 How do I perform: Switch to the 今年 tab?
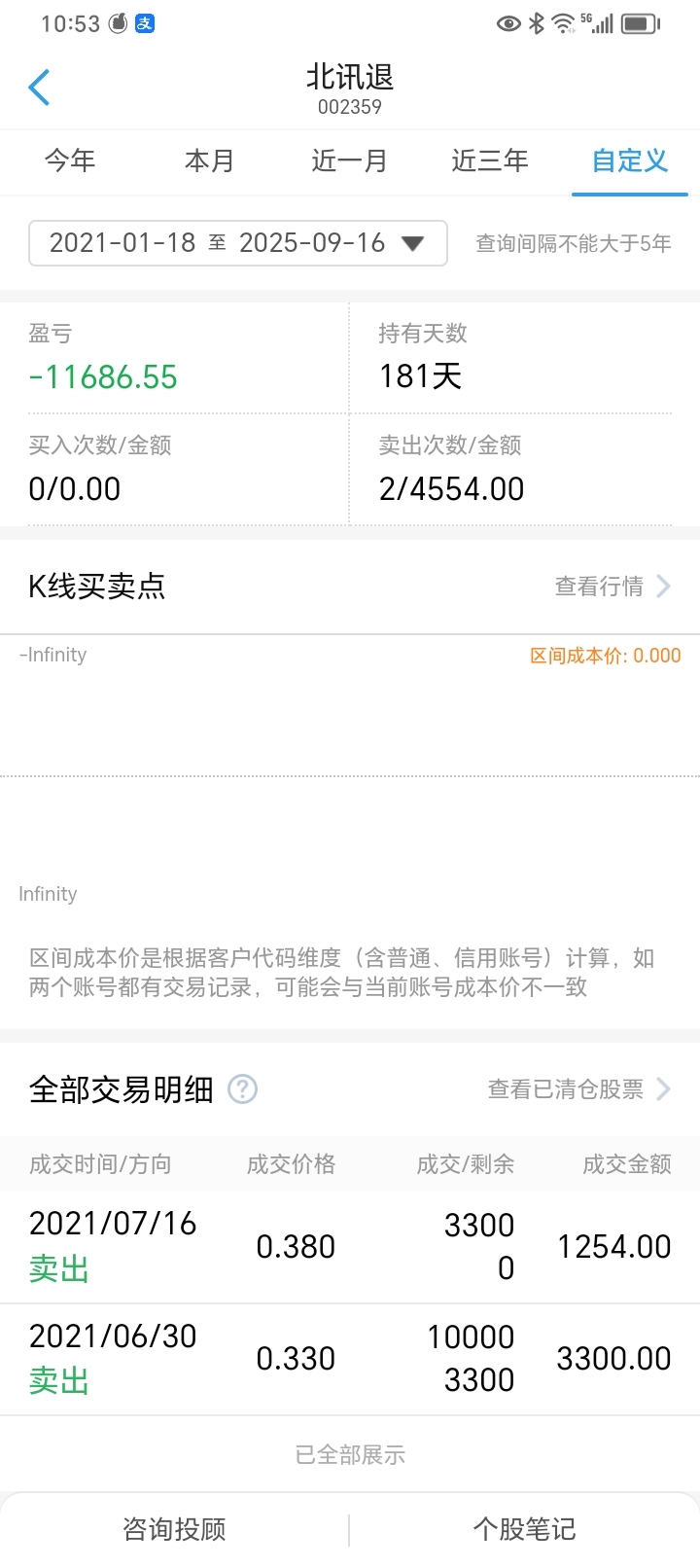click(70, 160)
